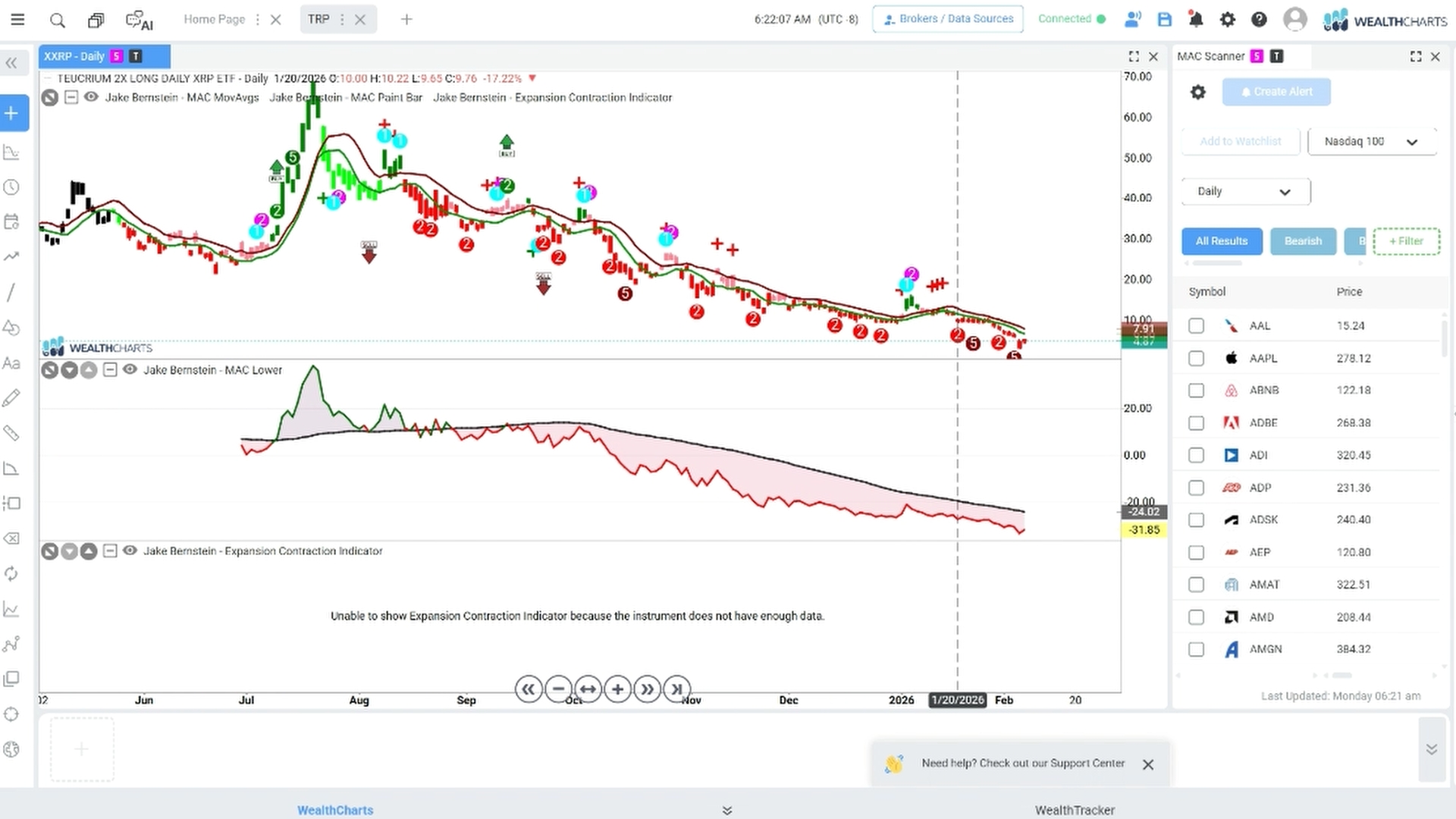Click the notifications bell icon
The width and height of the screenshot is (1456, 819).
(1196, 20)
